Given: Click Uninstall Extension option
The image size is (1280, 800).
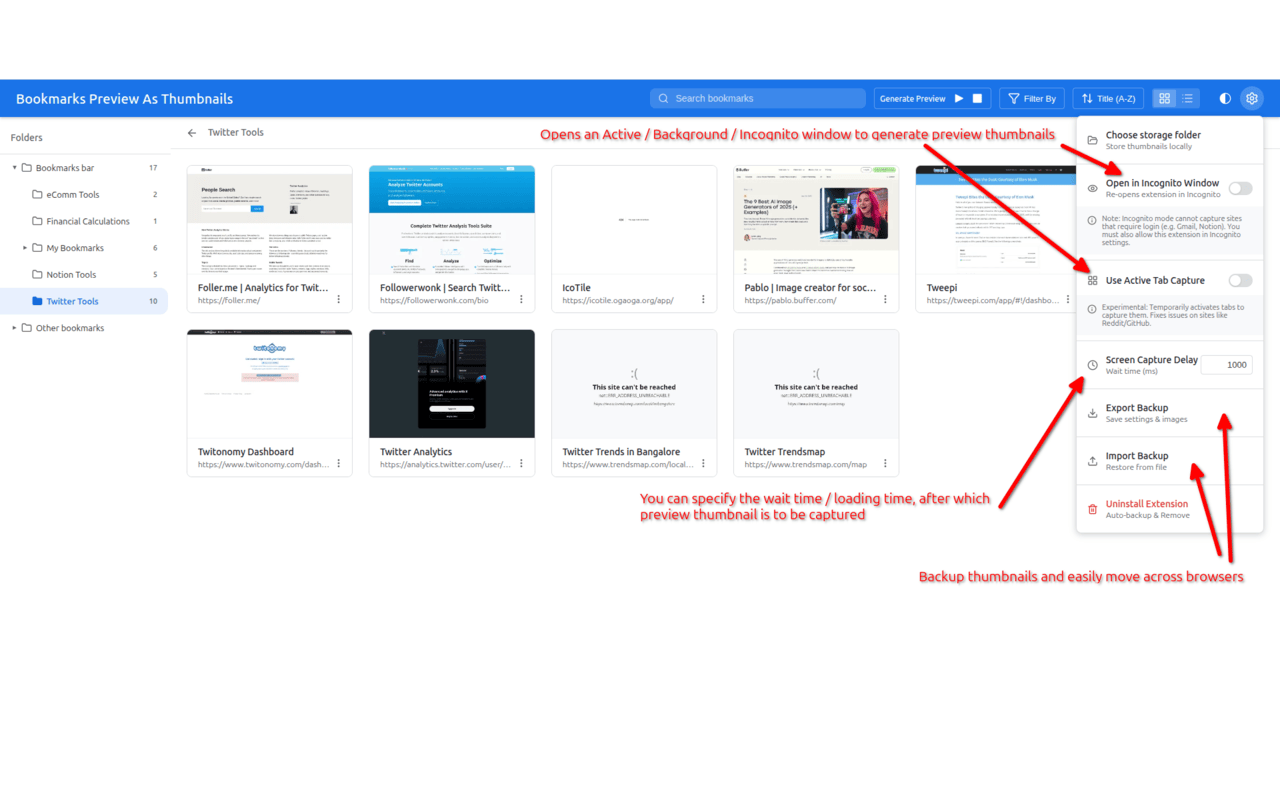Looking at the screenshot, I should [1170, 509].
